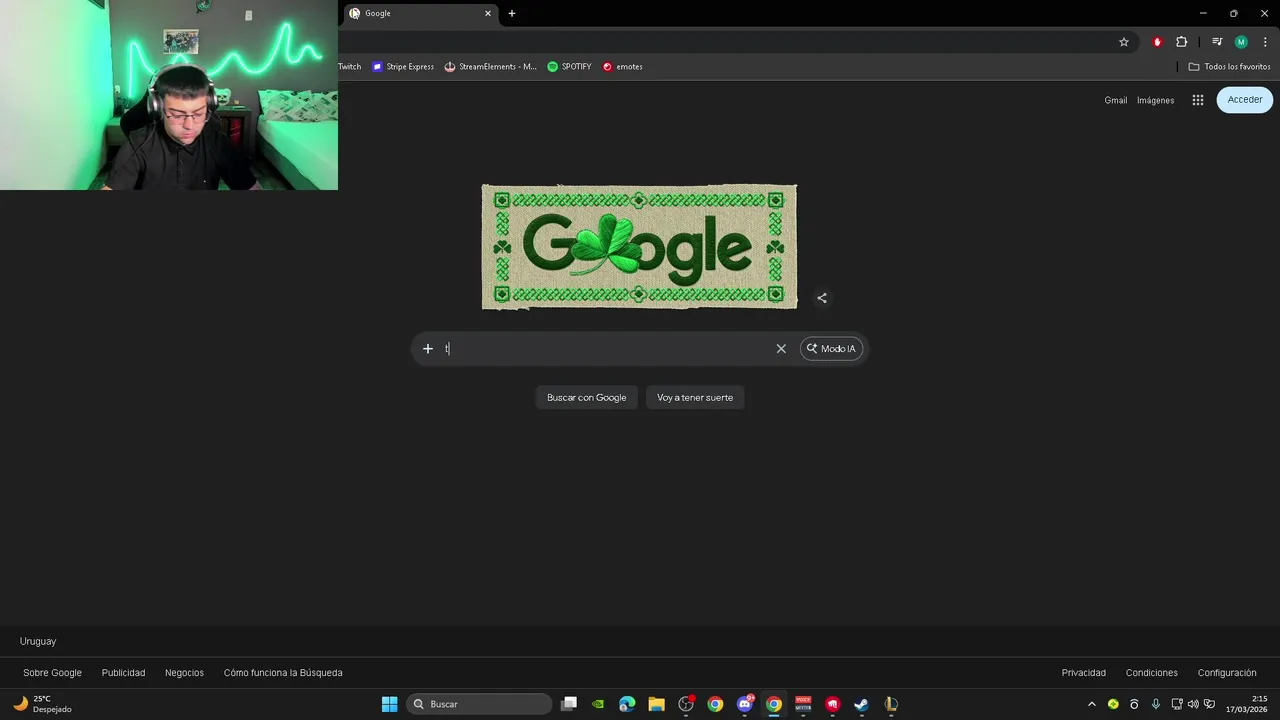Viewport: 1280px width, 720px height.
Task: Open the red ad-blocker extension icon
Action: pyautogui.click(x=1157, y=42)
